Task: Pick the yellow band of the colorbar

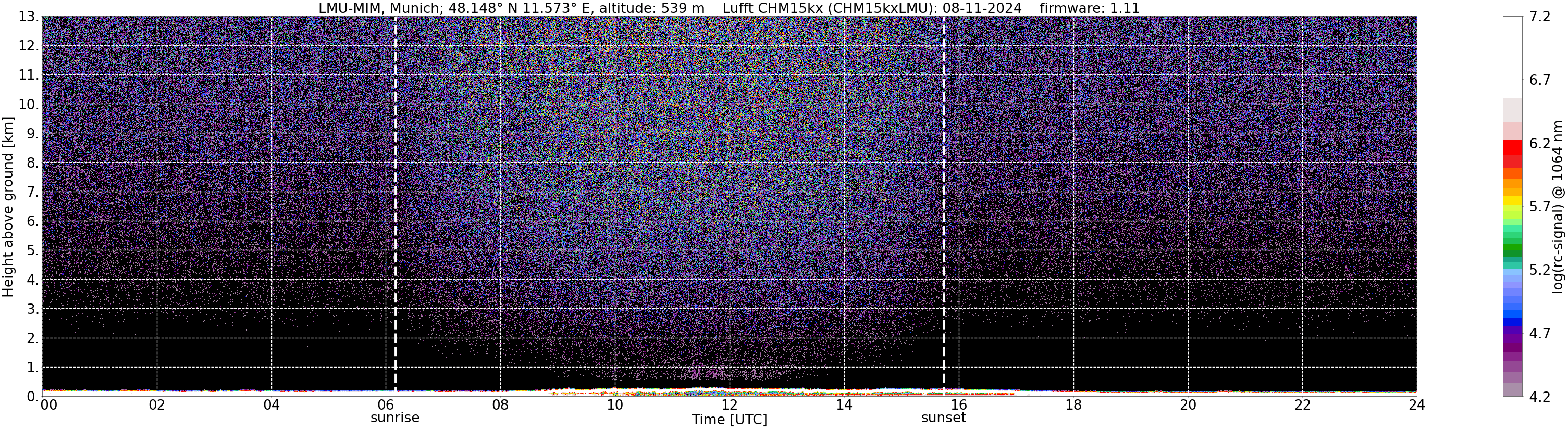Action: (1513, 201)
